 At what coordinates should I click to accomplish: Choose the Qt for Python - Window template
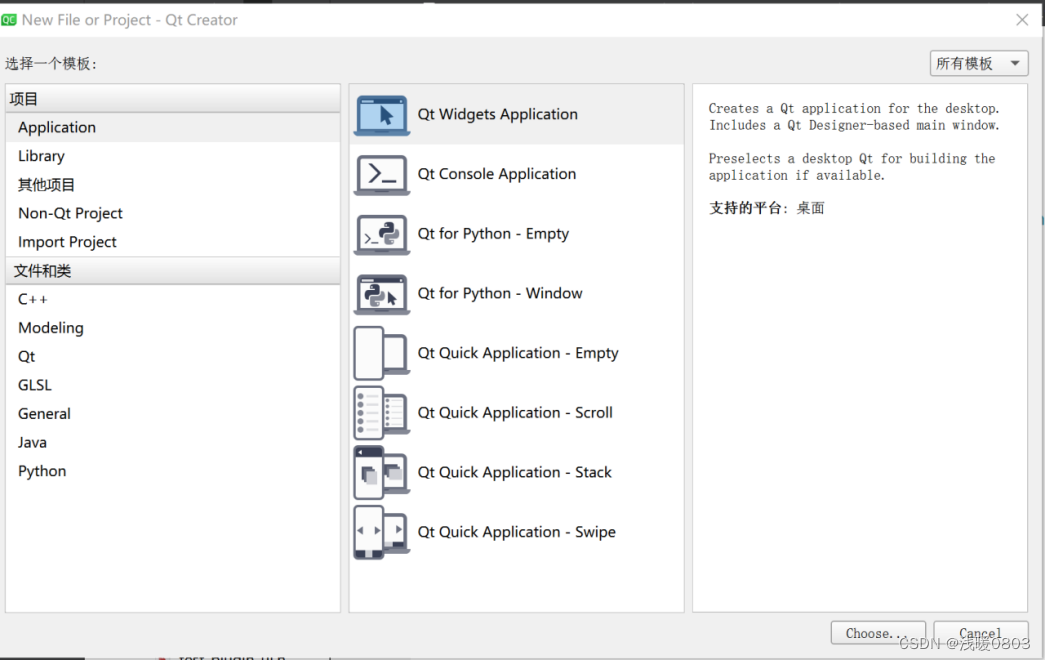[x=498, y=293]
